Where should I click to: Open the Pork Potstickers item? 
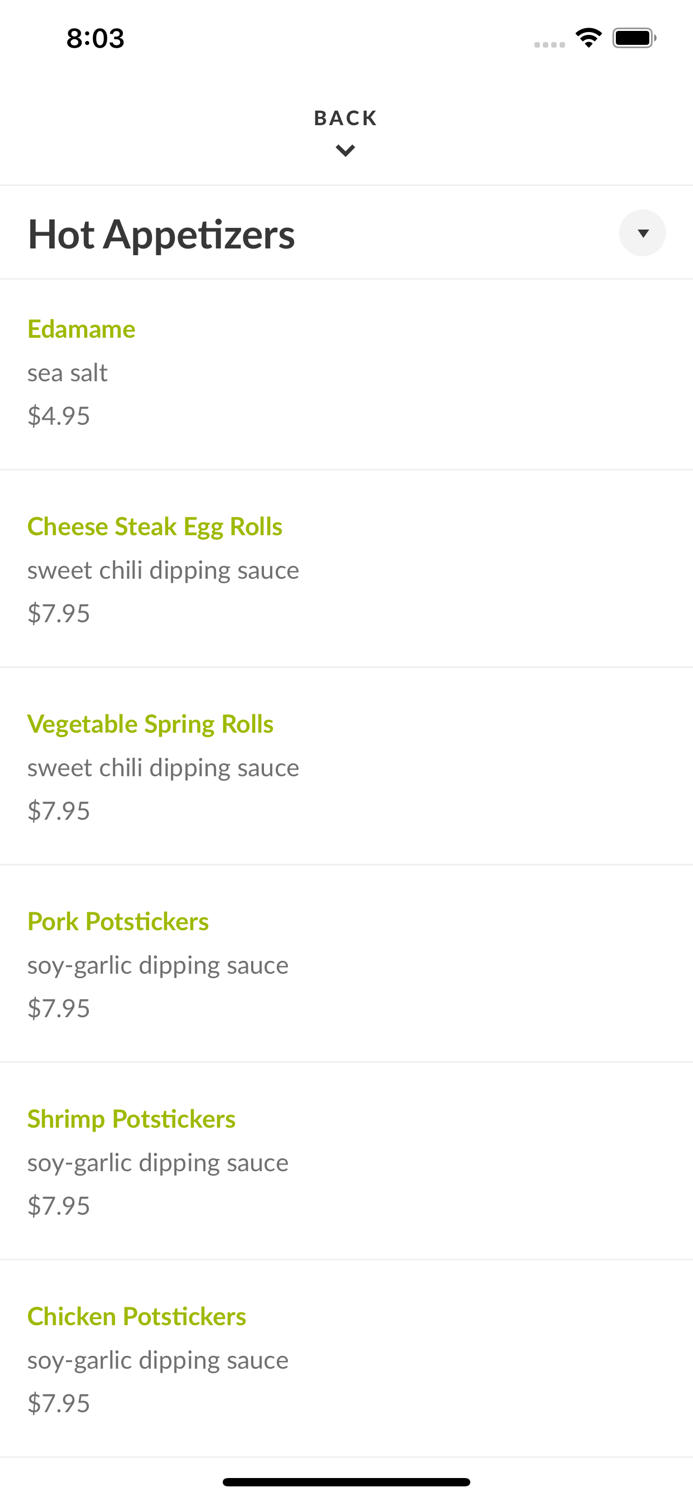118,922
